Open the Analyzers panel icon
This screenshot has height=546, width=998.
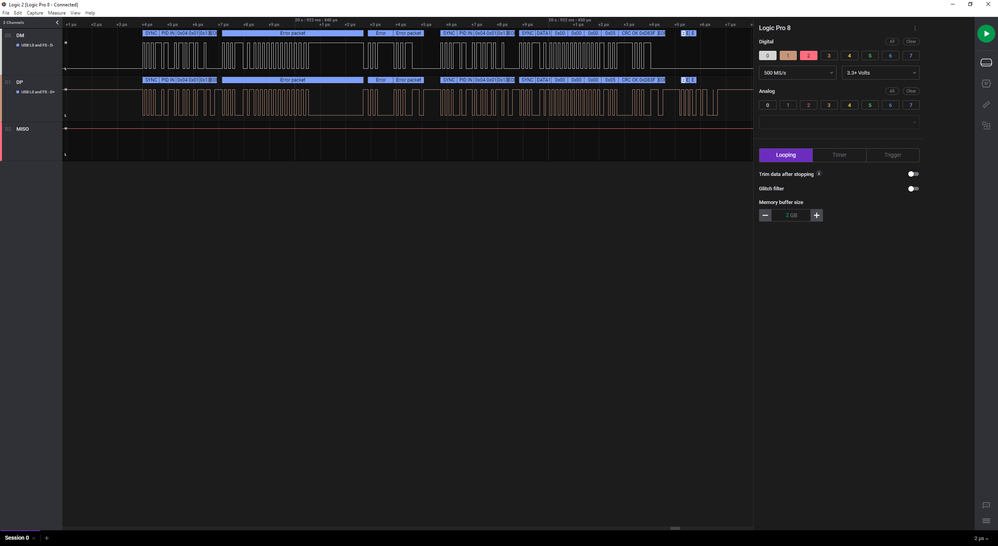click(x=986, y=83)
